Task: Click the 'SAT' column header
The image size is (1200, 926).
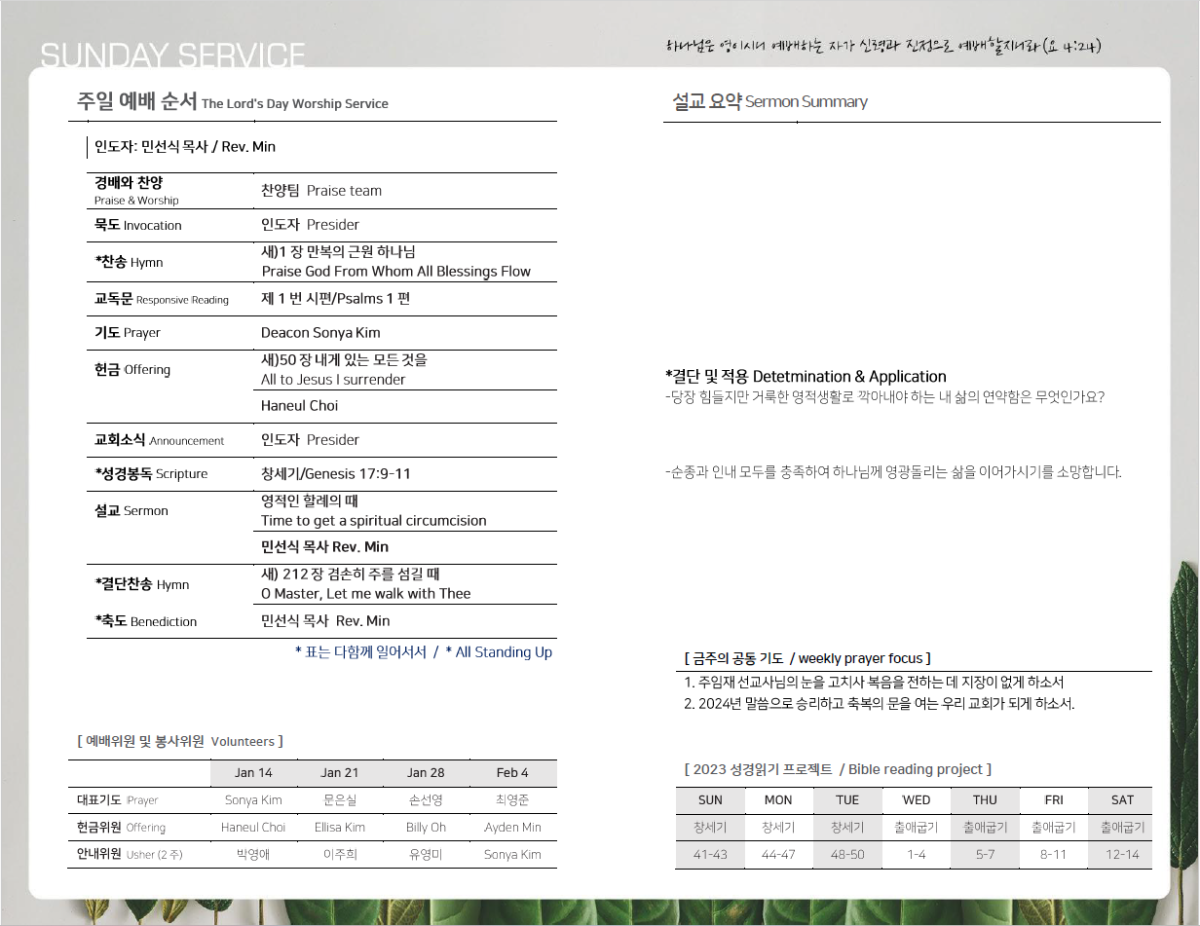Action: tap(1122, 800)
